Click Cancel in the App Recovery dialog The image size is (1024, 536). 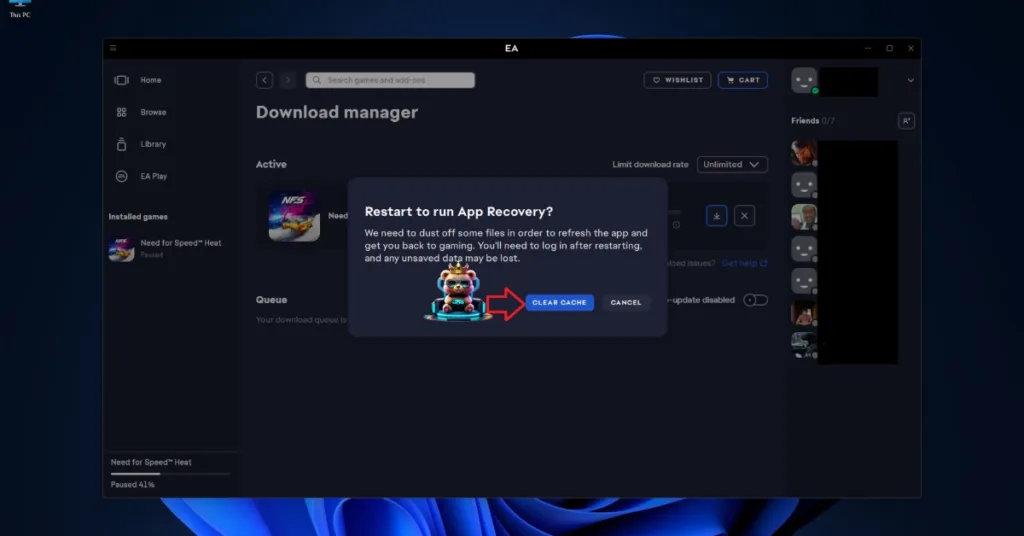pyautogui.click(x=626, y=302)
